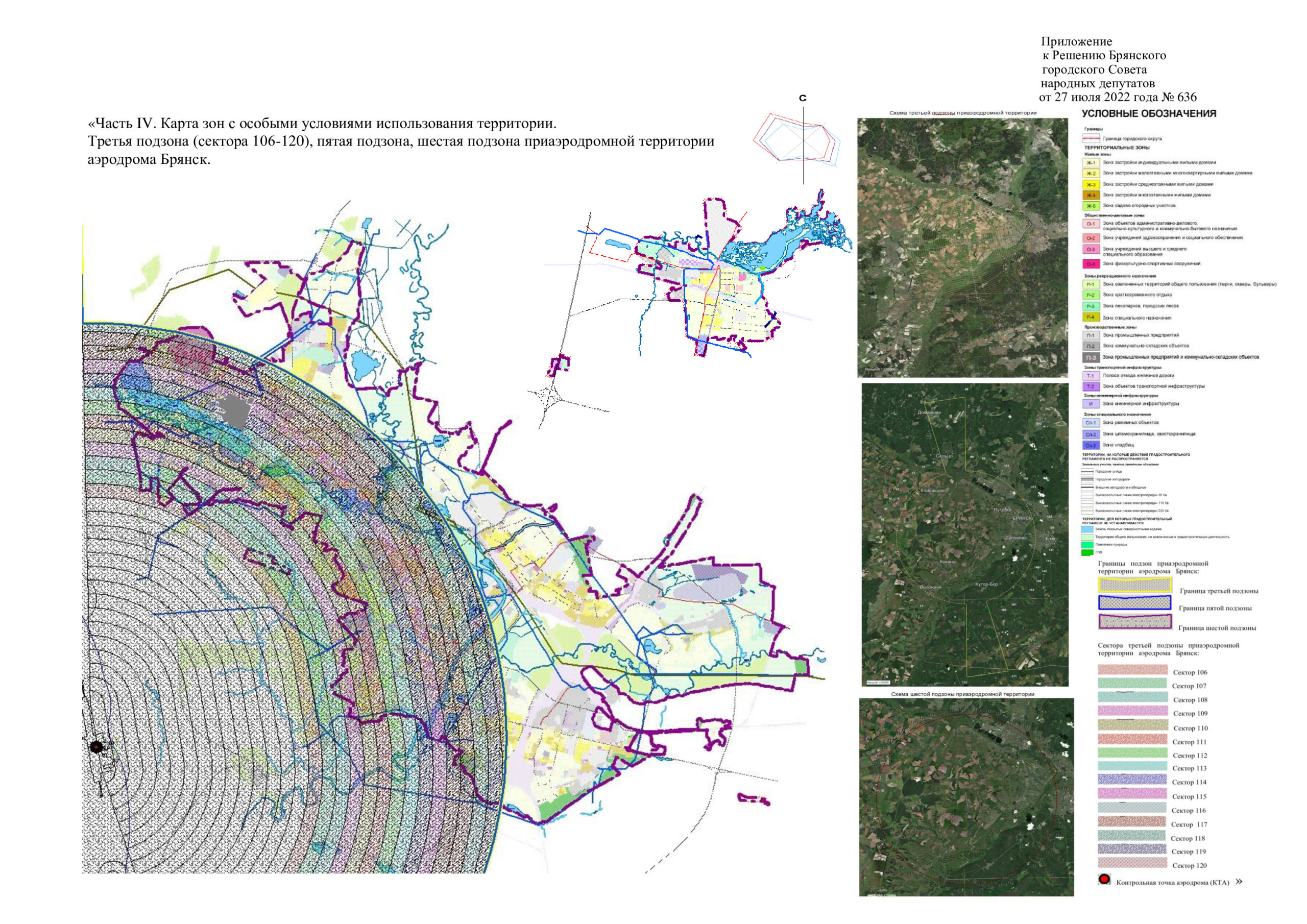1307x924 pixels.
Task: Click the П-1 industrial zone swatch
Action: pyautogui.click(x=1090, y=336)
